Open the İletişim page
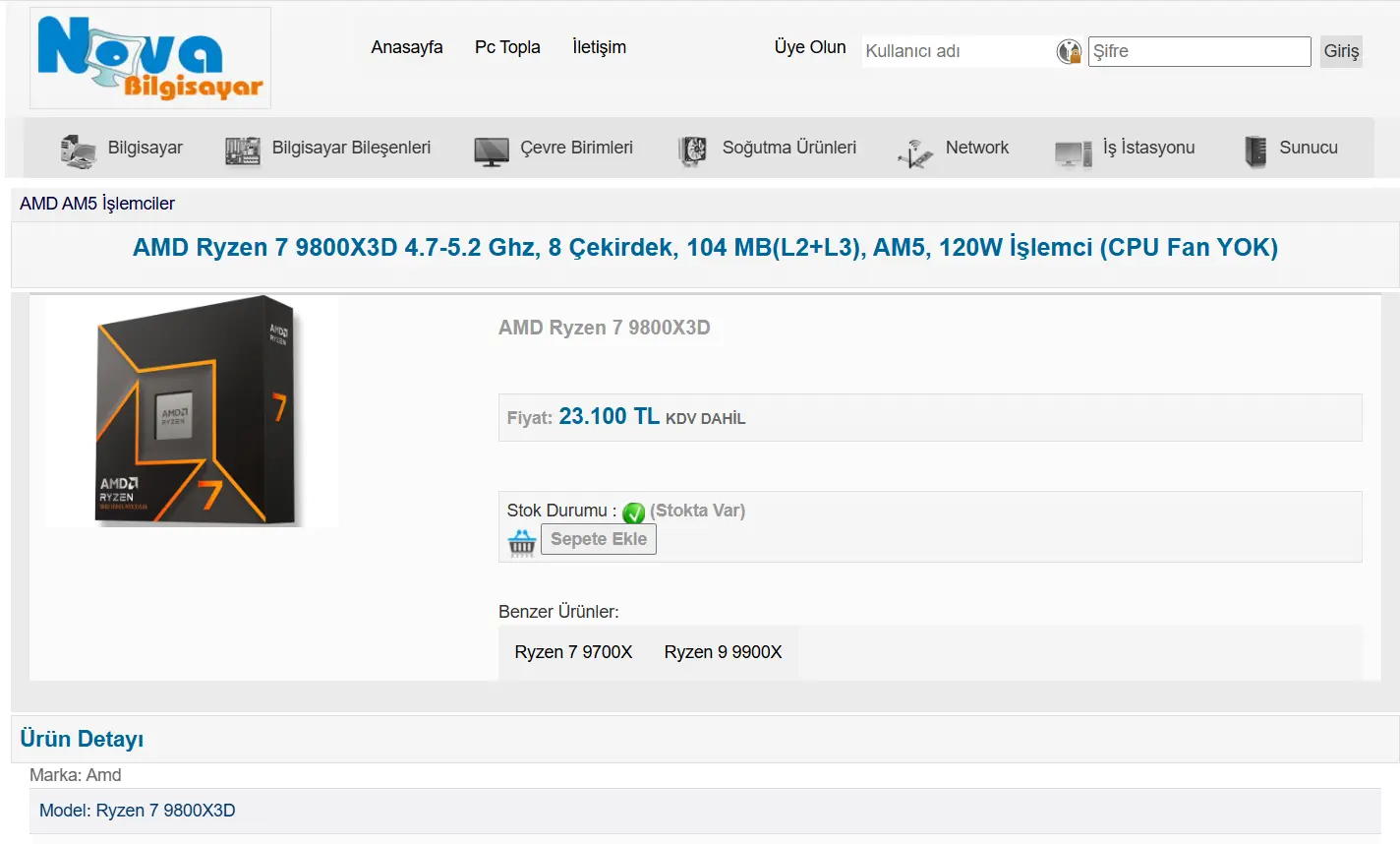Screen dimensions: 1400x844 (x=600, y=47)
